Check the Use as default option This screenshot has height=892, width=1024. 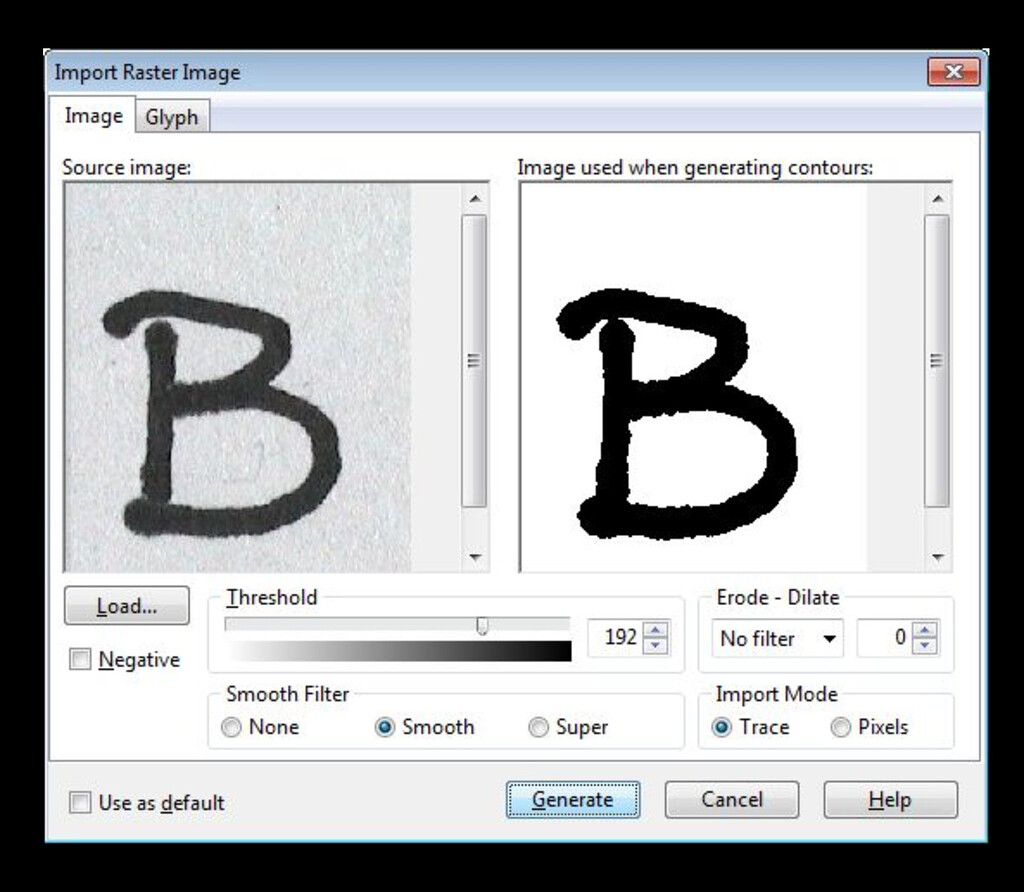(x=80, y=803)
